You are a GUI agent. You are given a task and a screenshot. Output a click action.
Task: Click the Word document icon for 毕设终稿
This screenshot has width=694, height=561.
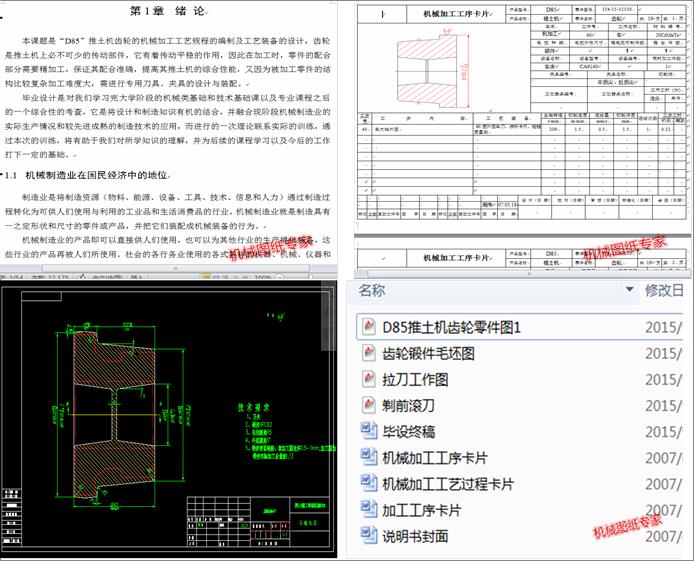[x=369, y=431]
